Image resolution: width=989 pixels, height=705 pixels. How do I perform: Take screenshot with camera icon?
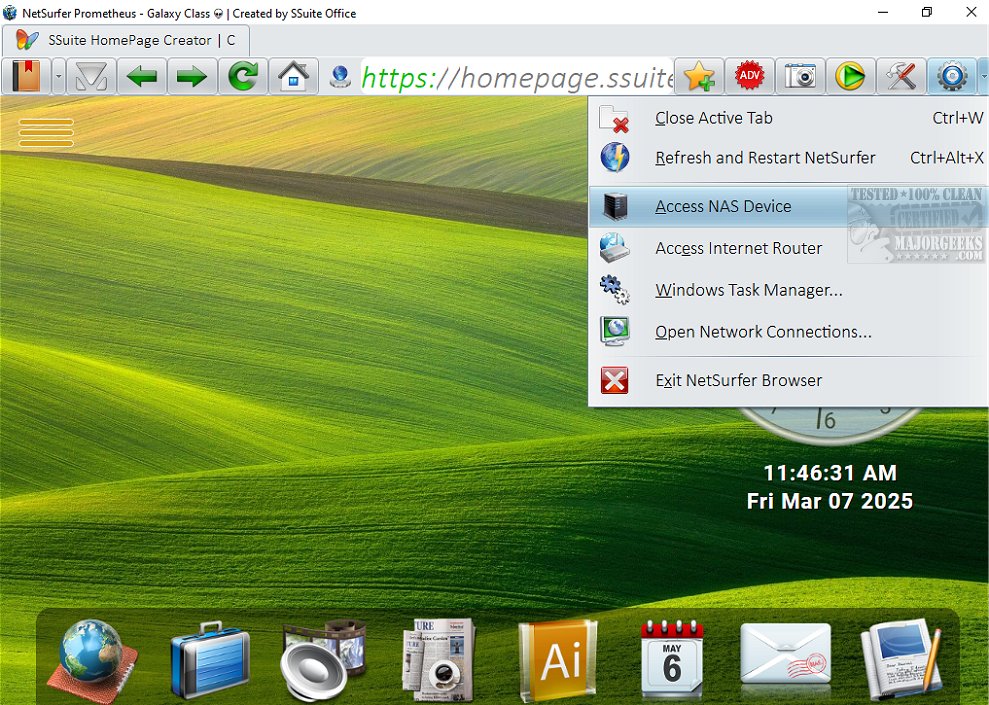pos(800,76)
